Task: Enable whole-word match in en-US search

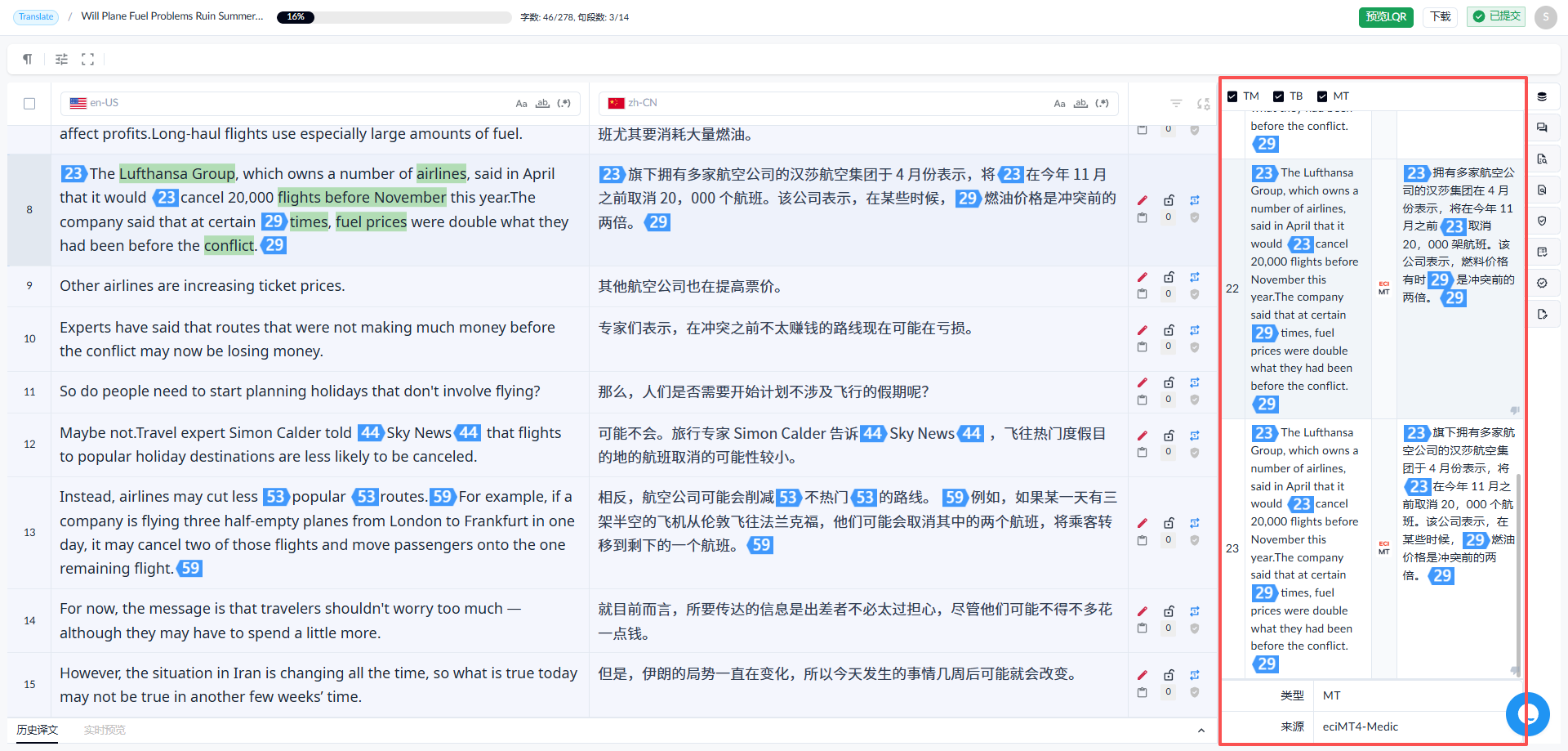Action: coord(542,104)
